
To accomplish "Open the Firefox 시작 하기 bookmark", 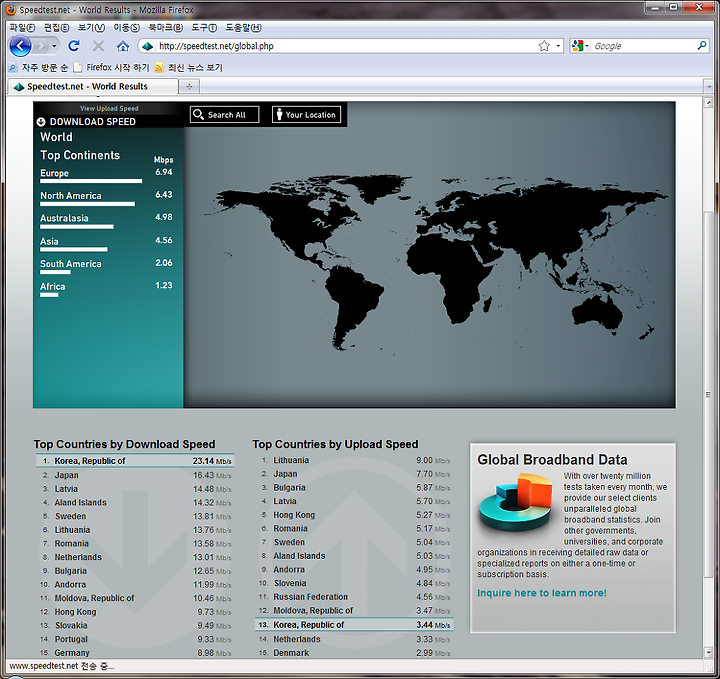I will [112, 67].
